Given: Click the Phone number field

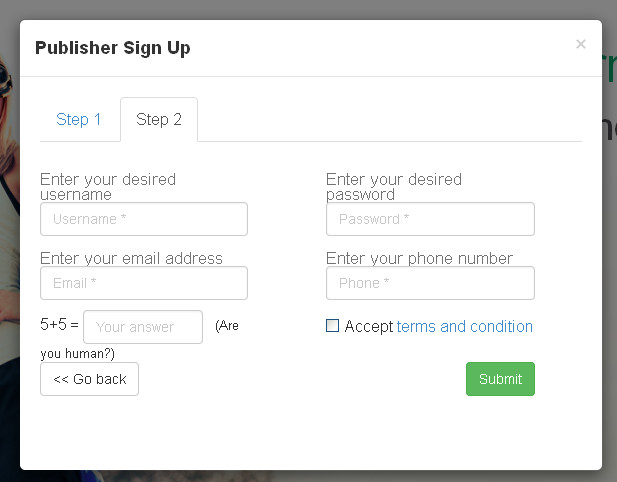Looking at the screenshot, I should click(x=430, y=283).
